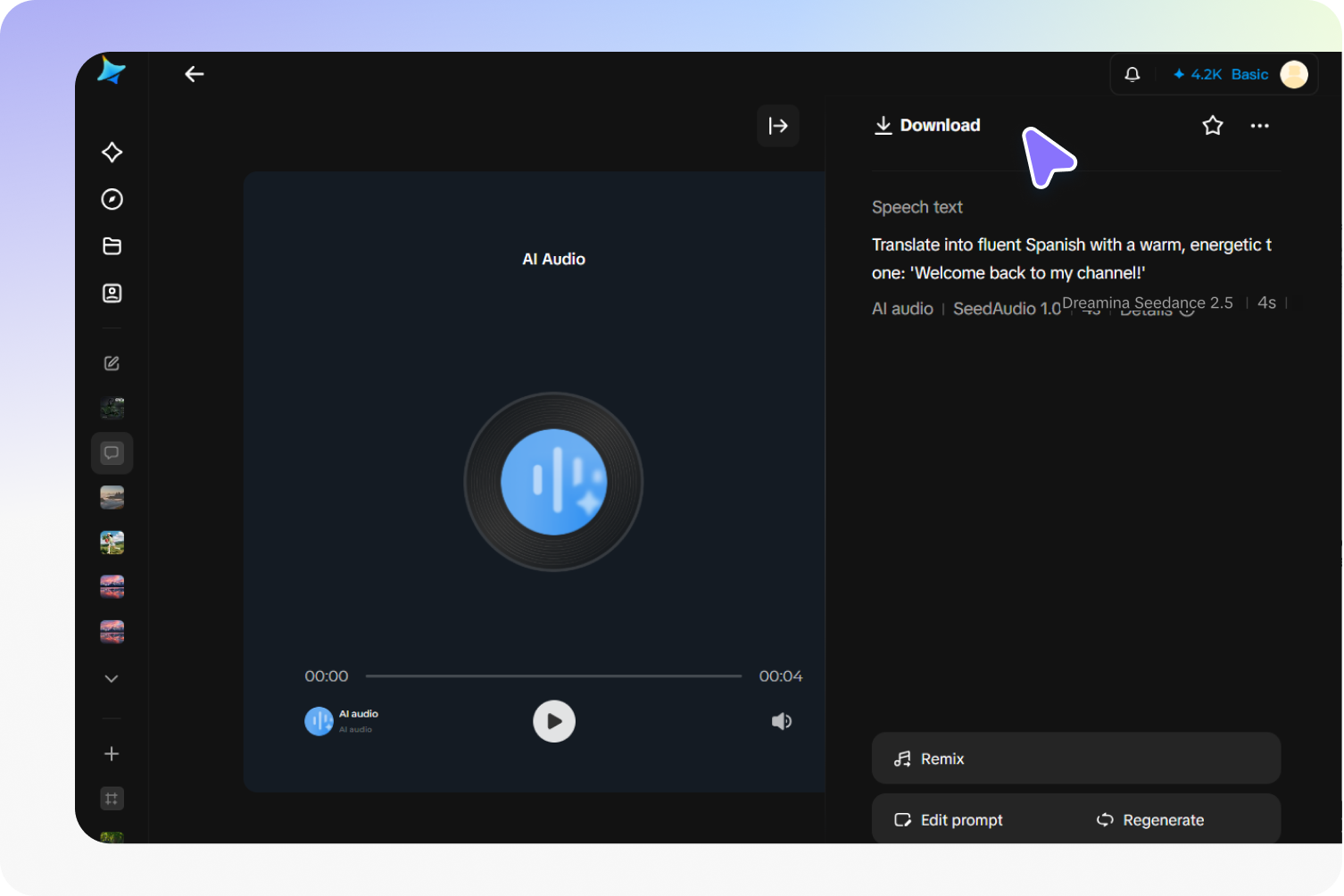Download the generated audio

pos(927,126)
